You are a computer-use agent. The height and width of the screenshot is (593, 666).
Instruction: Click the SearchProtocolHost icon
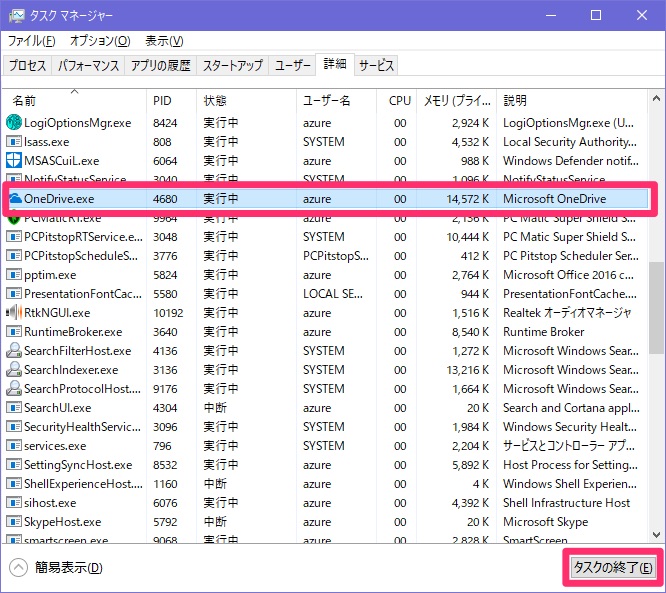click(x=14, y=388)
